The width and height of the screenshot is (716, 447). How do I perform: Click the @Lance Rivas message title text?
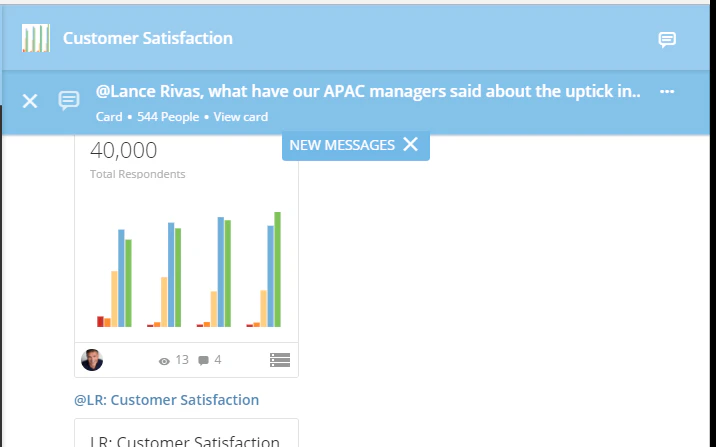click(368, 91)
